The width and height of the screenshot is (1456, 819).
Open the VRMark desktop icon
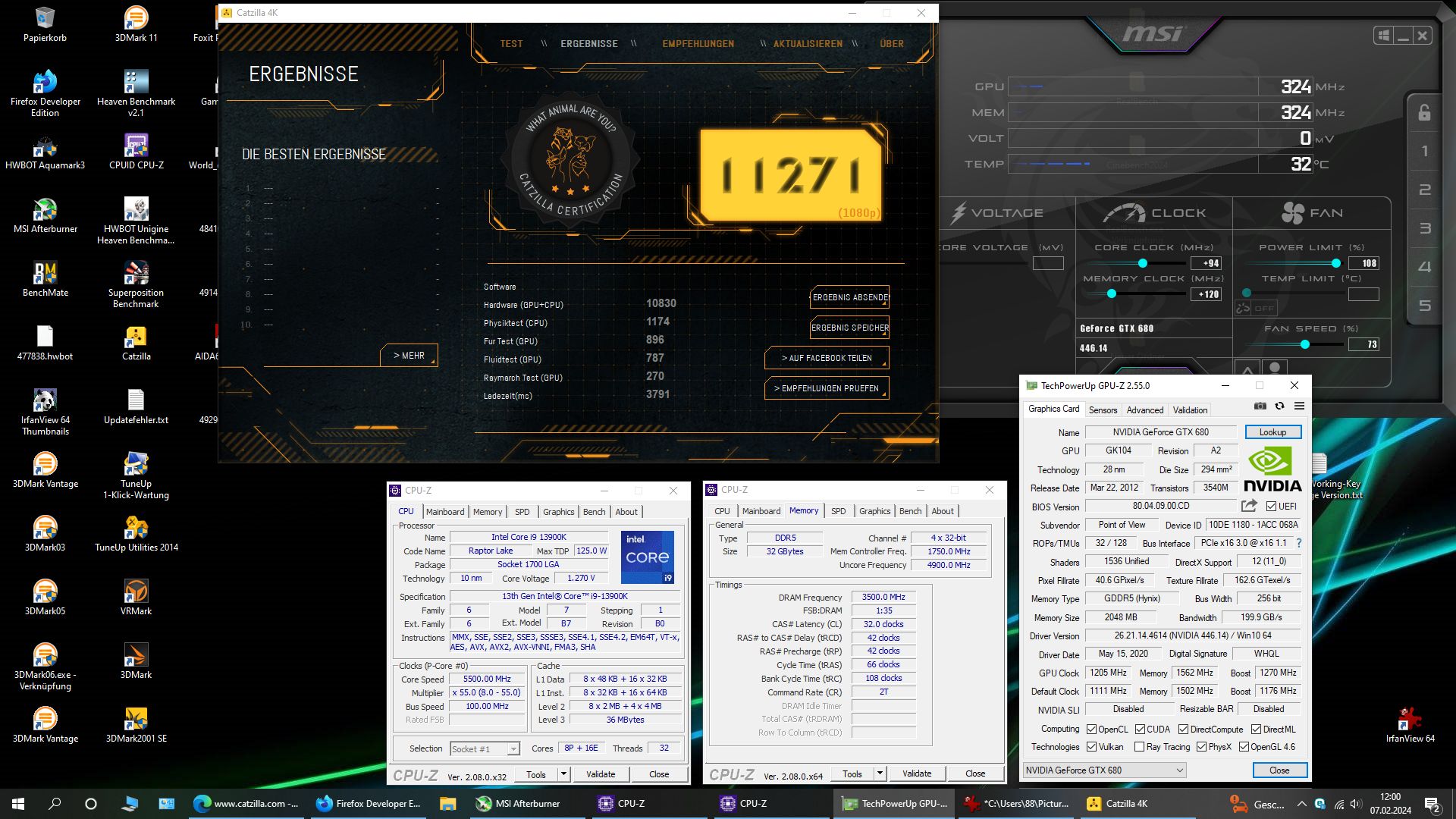pyautogui.click(x=136, y=598)
